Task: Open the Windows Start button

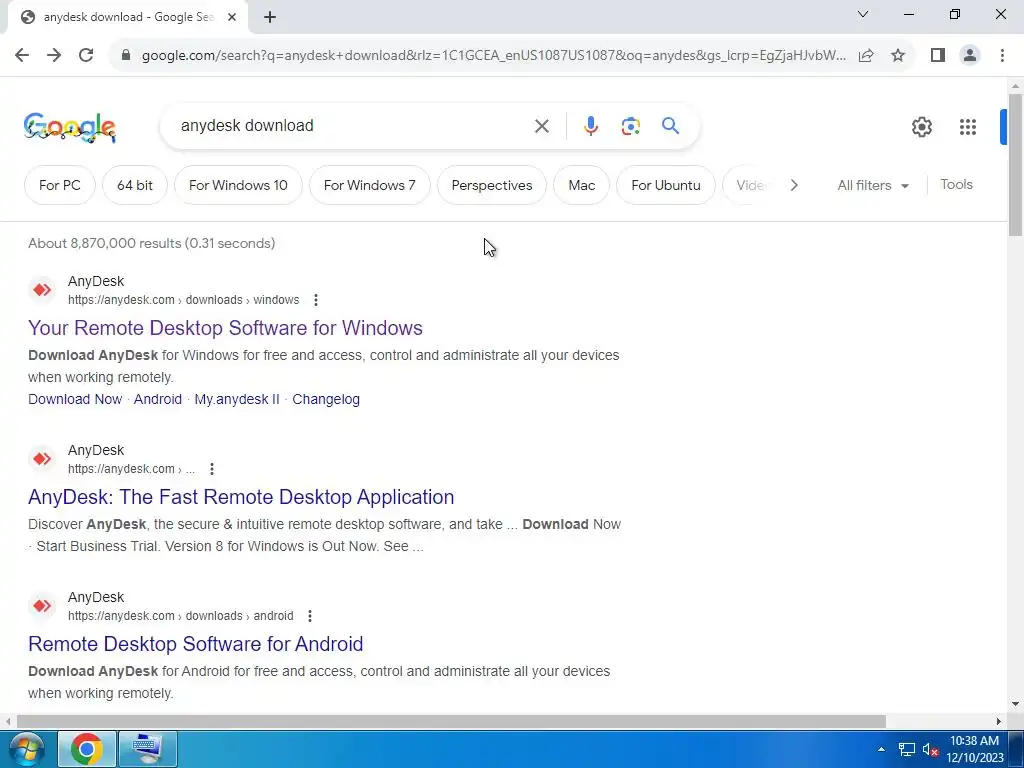Action: pos(25,749)
